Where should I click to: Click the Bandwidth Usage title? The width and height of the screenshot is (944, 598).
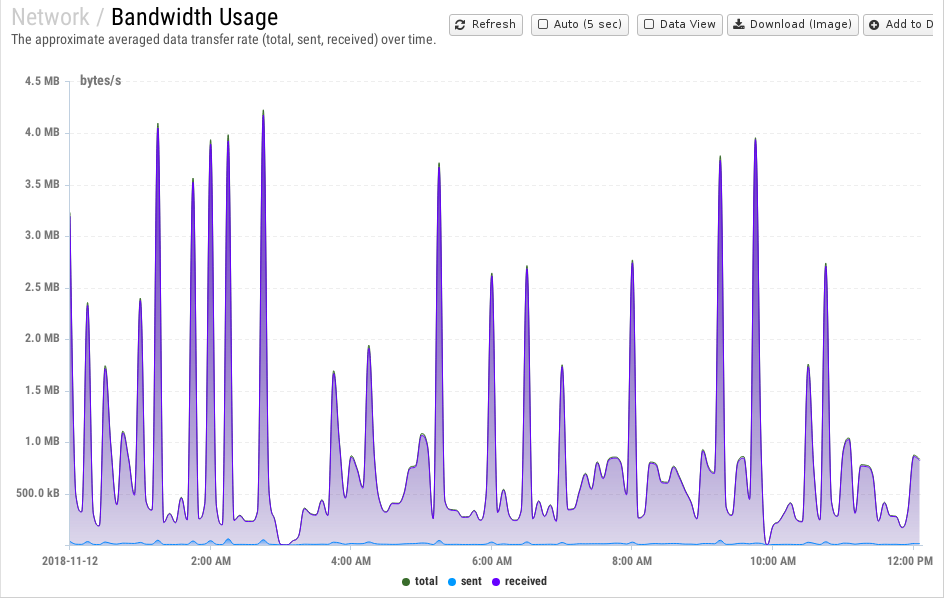(x=195, y=17)
